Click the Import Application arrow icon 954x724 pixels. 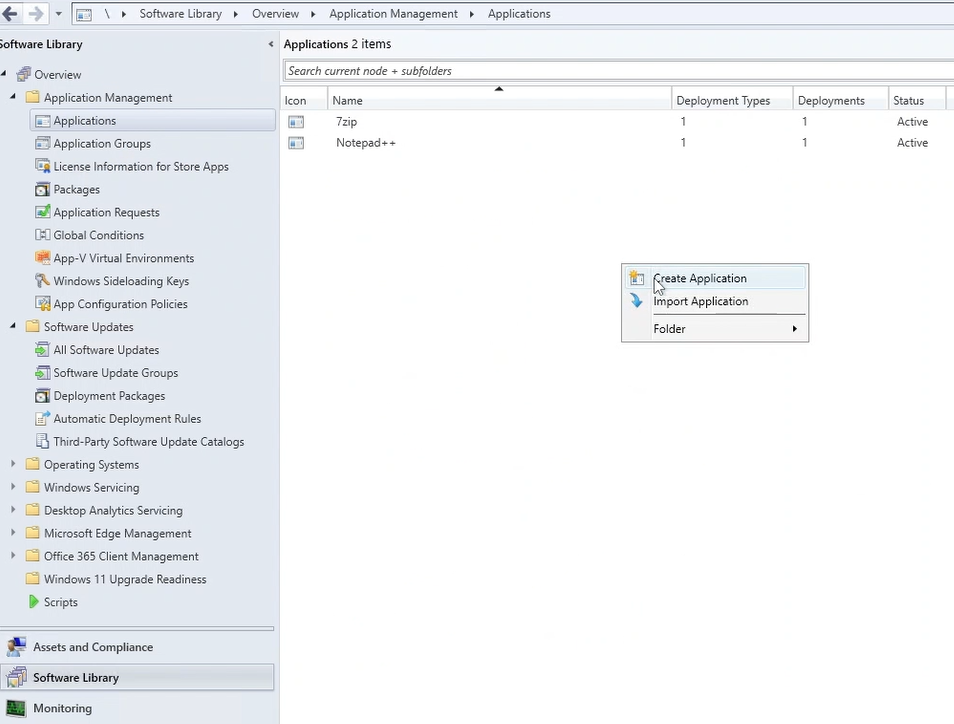637,301
